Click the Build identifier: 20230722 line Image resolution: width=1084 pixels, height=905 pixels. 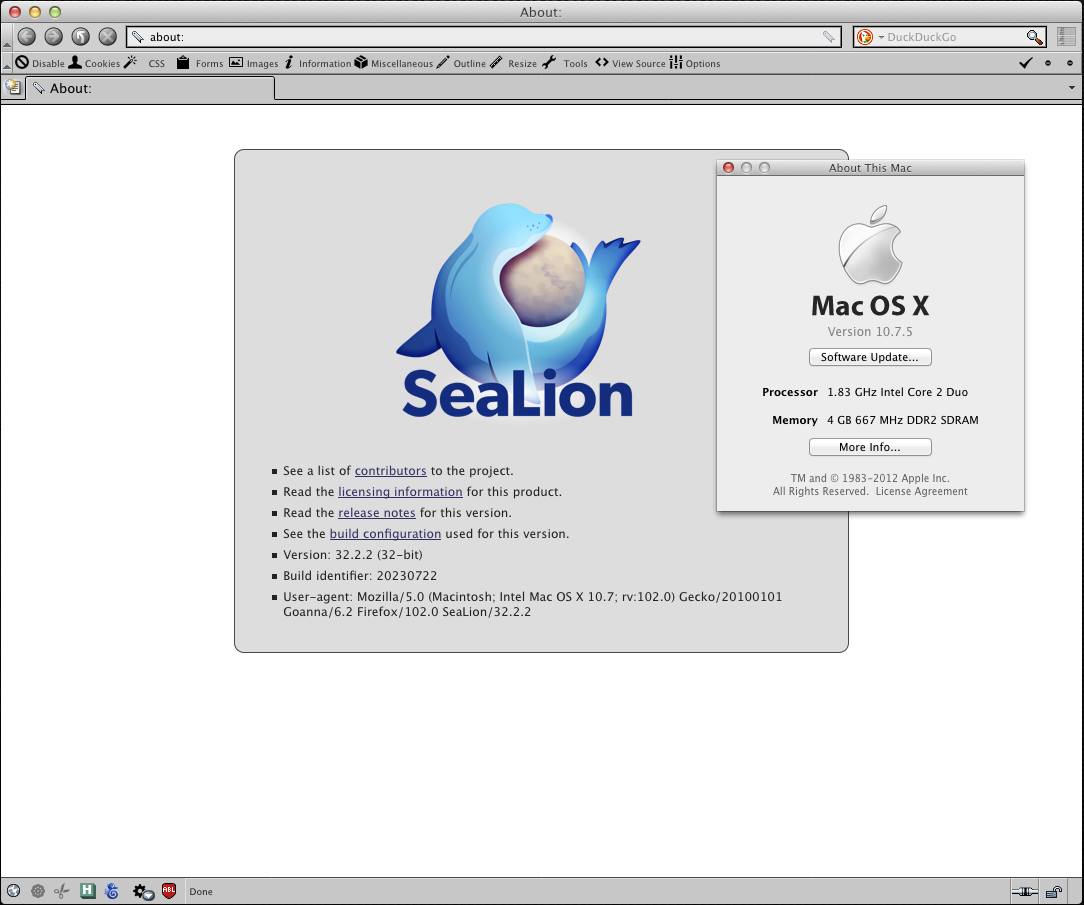tap(360, 576)
